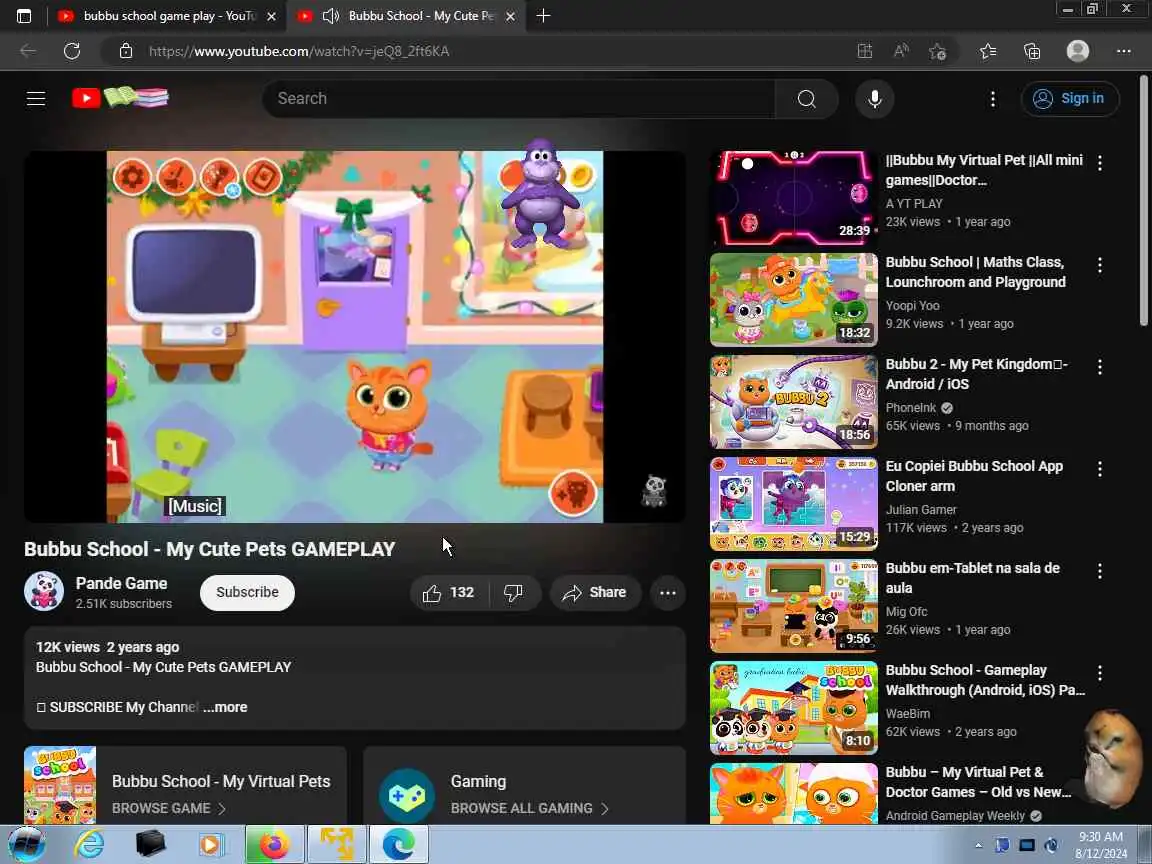Dislike the video with thumbs down
This screenshot has width=1152, height=864.
(x=514, y=593)
